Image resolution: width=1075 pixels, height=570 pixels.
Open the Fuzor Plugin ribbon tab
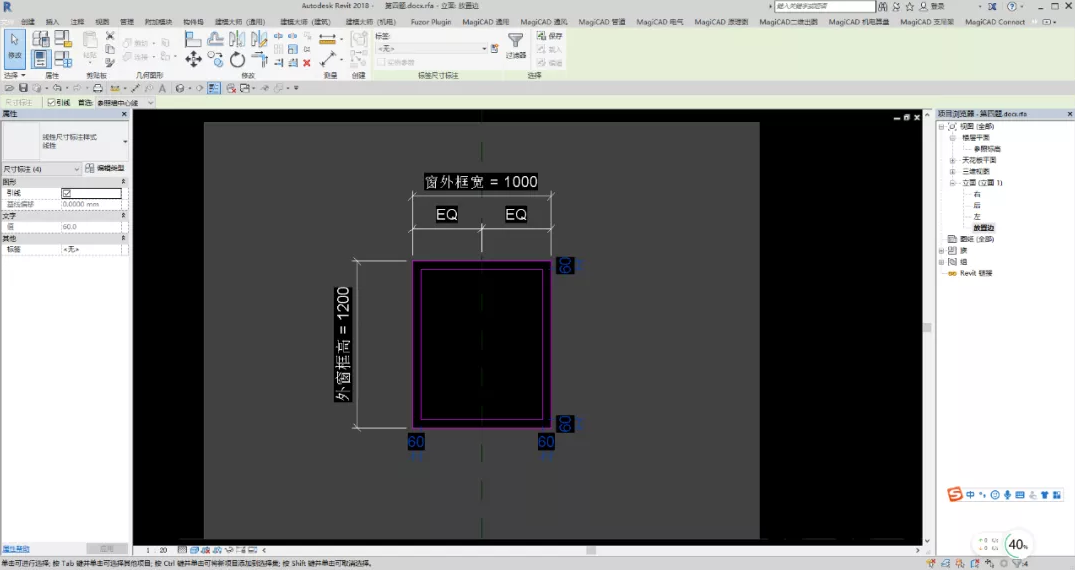[x=431, y=22]
